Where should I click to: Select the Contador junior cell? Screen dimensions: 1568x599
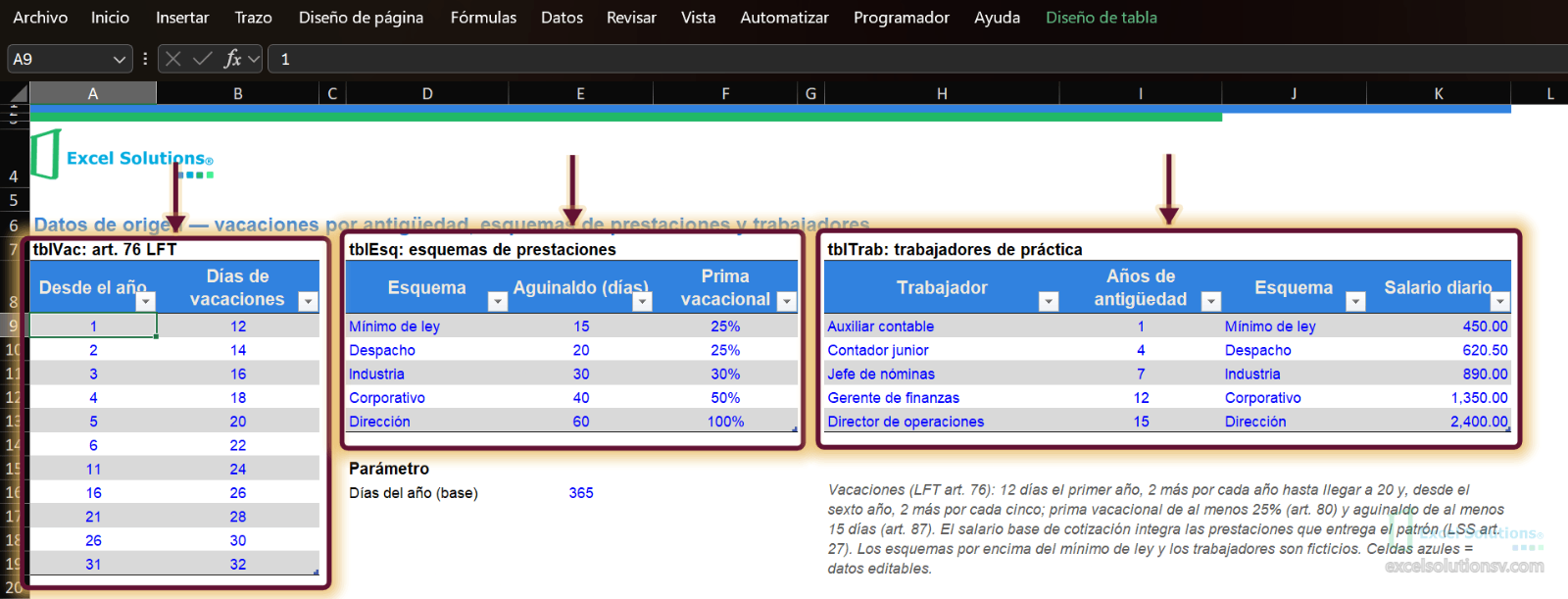tap(942, 350)
